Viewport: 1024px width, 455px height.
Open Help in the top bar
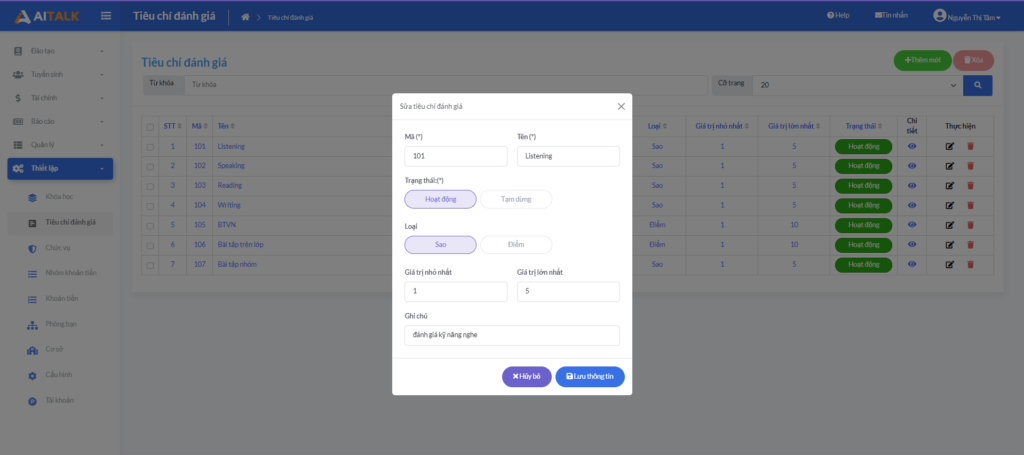[838, 16]
